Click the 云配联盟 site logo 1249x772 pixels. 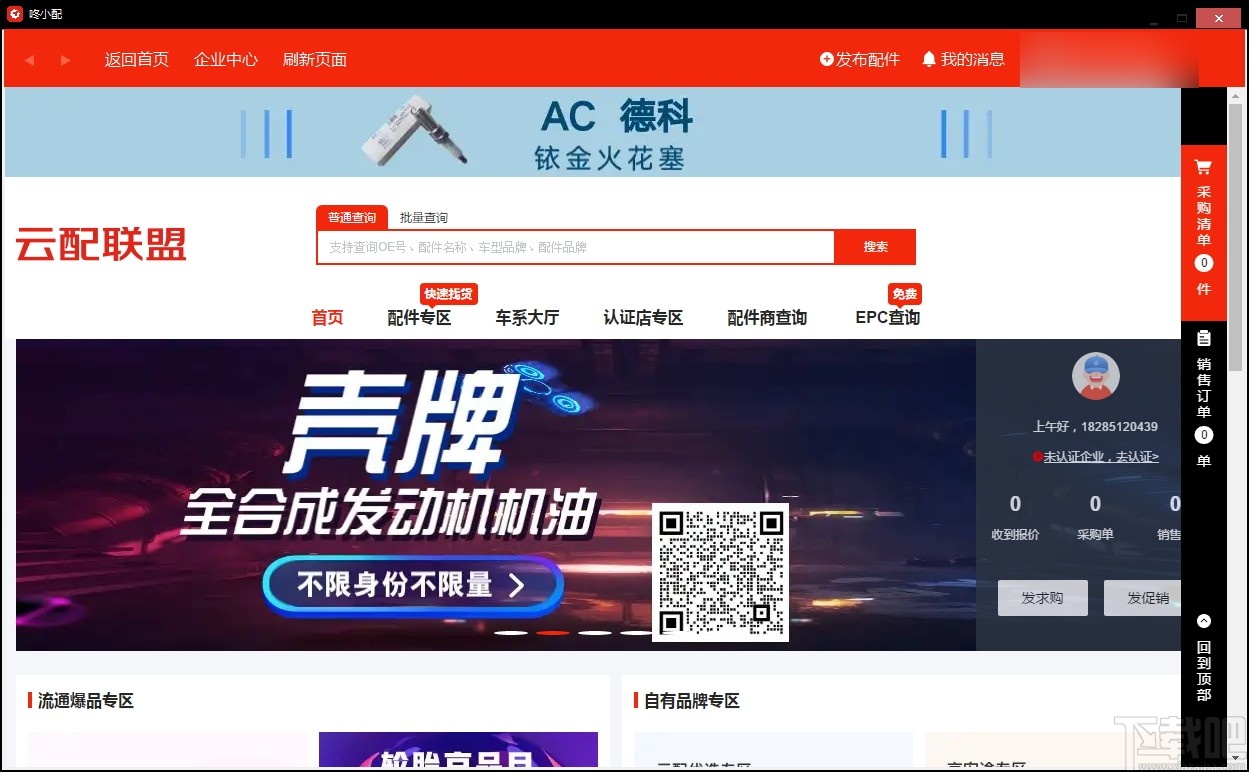pos(100,244)
